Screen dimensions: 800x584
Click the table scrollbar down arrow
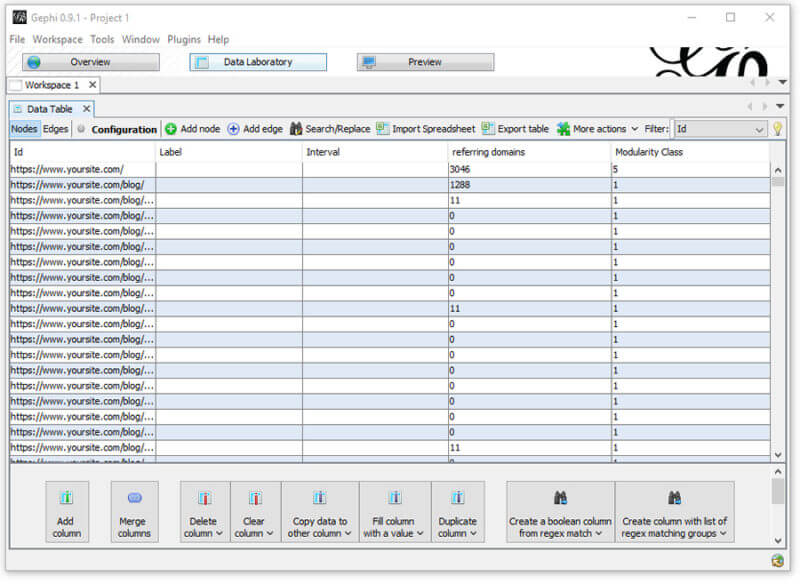pyautogui.click(x=778, y=455)
